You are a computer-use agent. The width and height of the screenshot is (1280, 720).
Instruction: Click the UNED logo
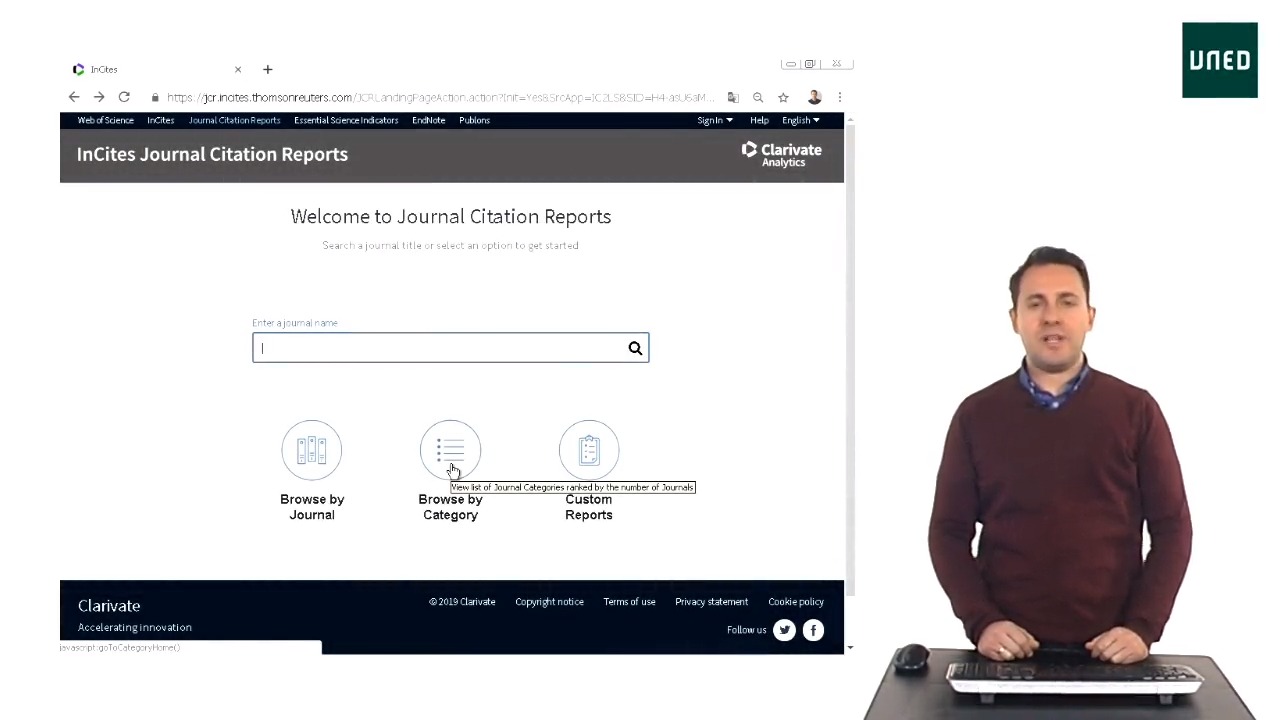[x=1220, y=60]
